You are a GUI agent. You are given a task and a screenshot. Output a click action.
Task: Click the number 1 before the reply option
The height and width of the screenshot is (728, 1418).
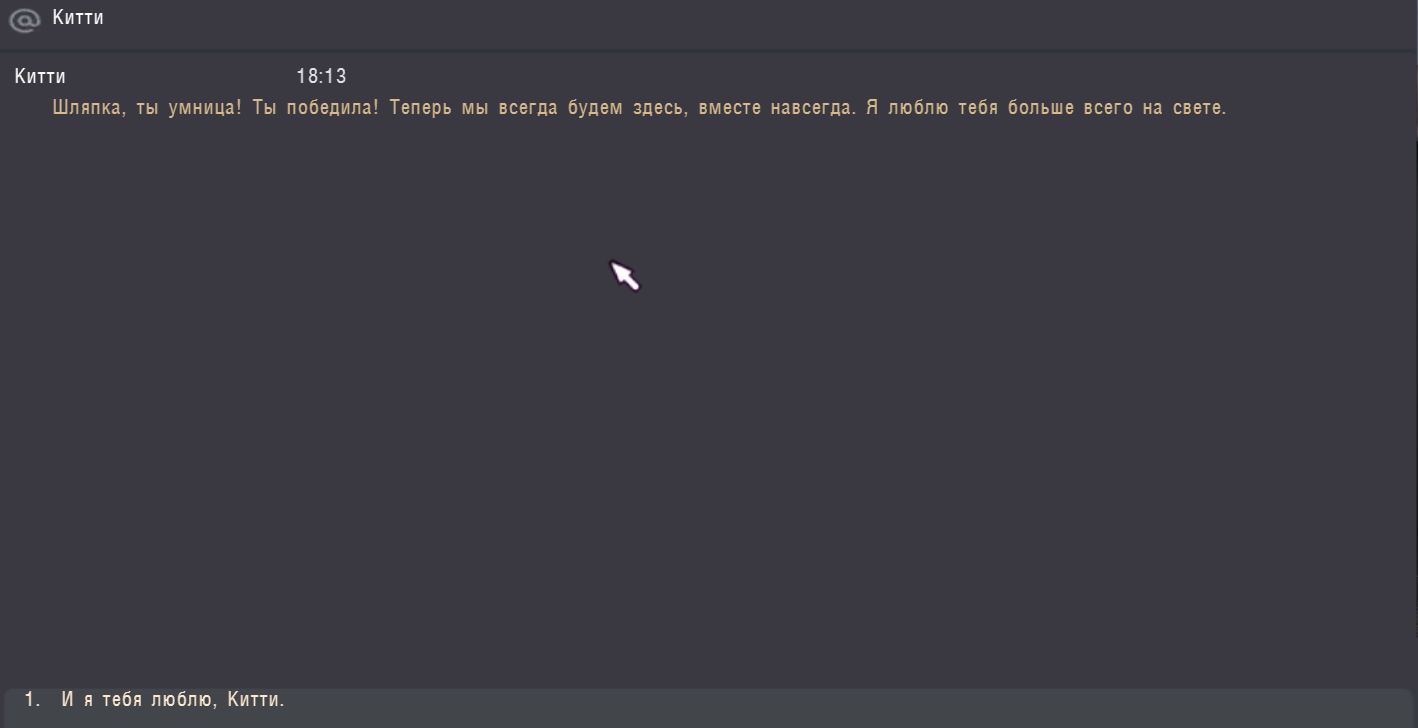(x=32, y=699)
